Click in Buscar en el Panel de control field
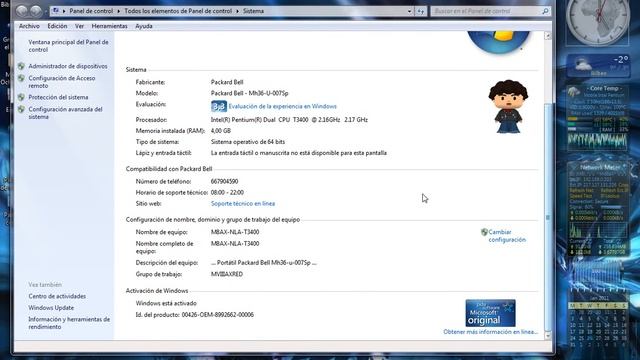The image size is (640, 360). [486, 11]
